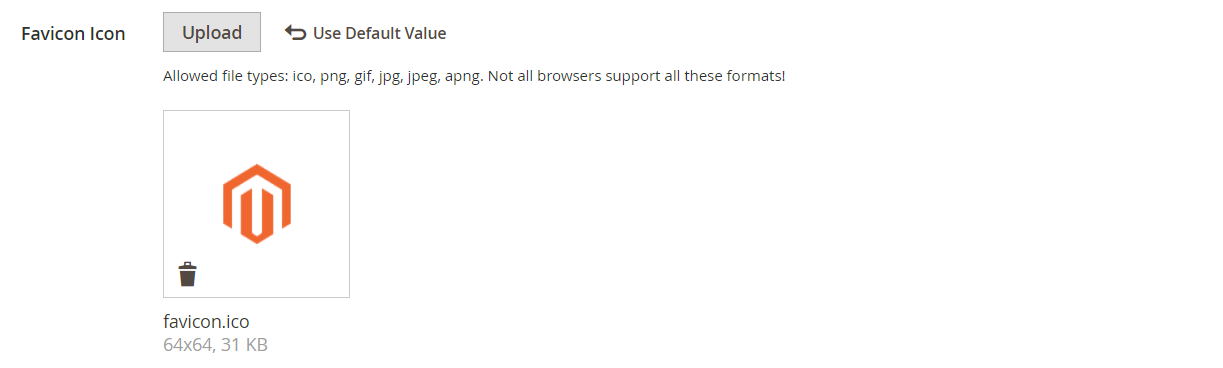Select the Use Default Value link
This screenshot has width=1223, height=368.
[x=379, y=33]
